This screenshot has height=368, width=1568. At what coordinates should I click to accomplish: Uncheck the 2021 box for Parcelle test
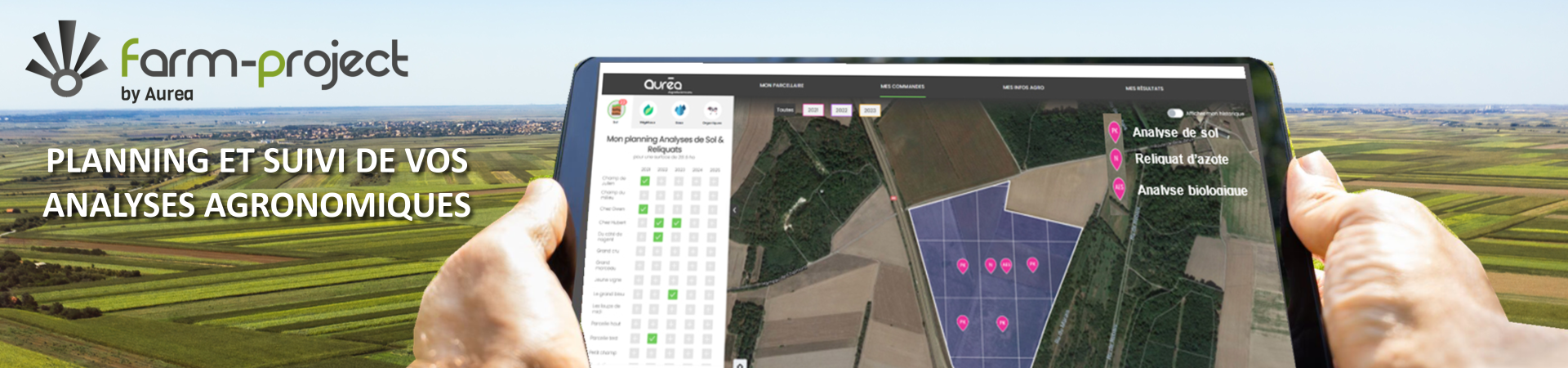pyautogui.click(x=652, y=338)
